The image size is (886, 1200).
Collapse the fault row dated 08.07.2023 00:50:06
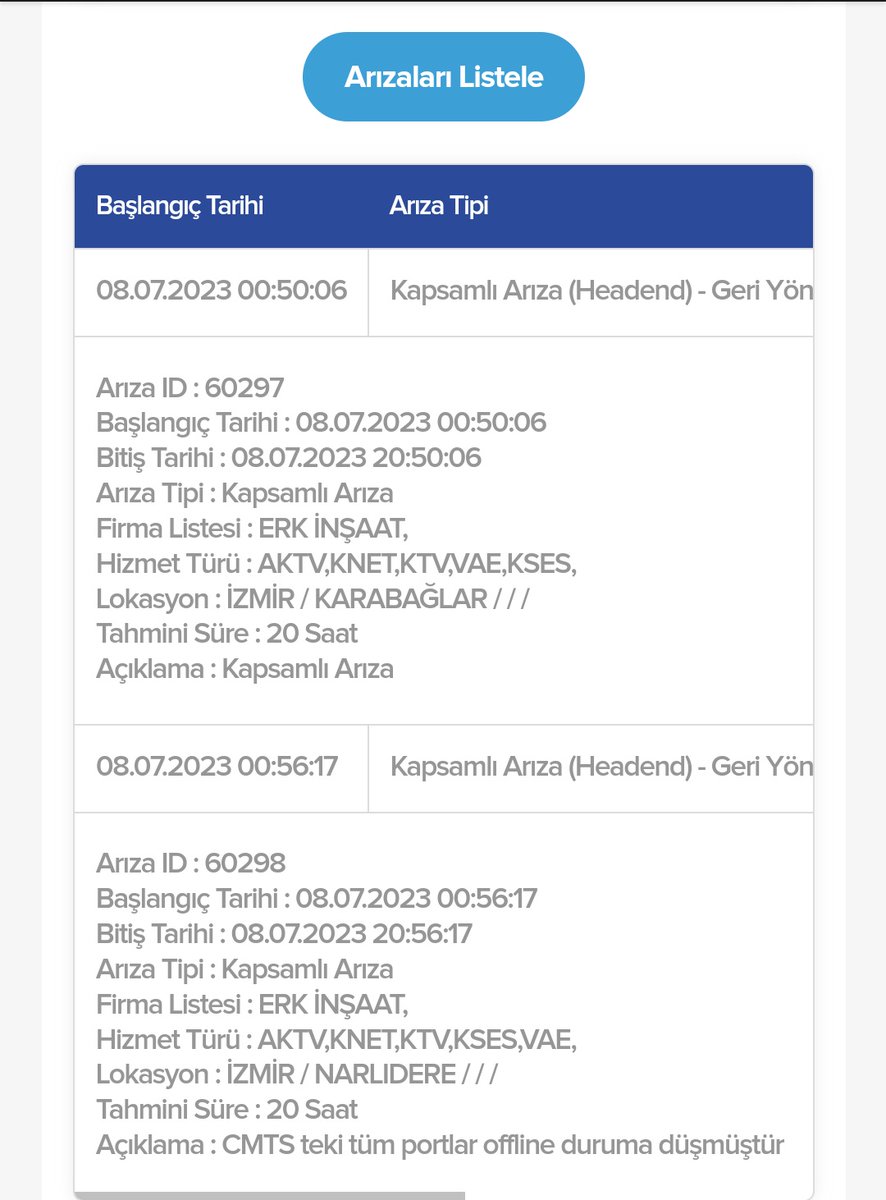point(222,291)
